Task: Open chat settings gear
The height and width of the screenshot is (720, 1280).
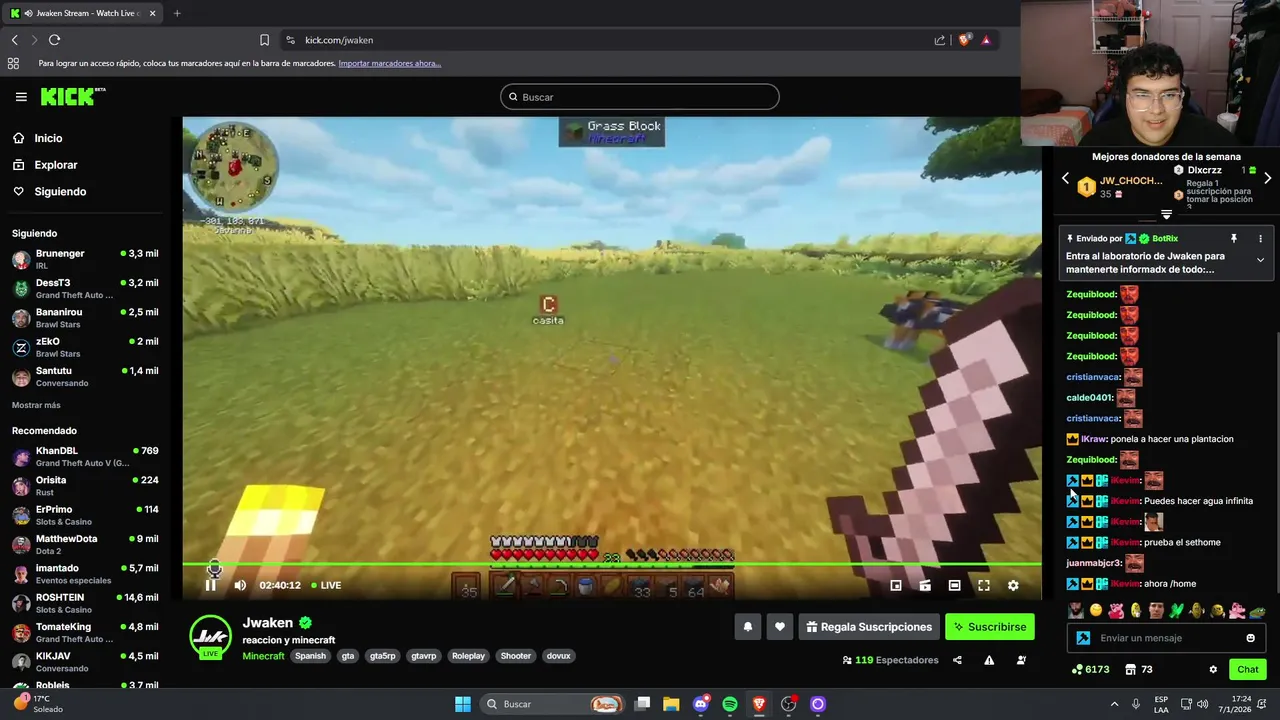Action: click(x=1213, y=670)
